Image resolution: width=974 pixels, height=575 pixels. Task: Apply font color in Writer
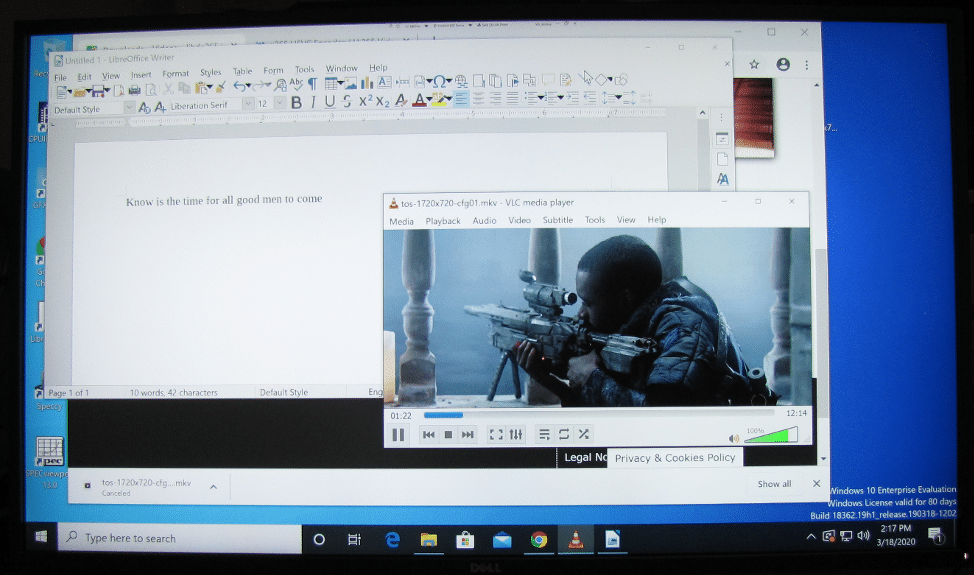(419, 99)
